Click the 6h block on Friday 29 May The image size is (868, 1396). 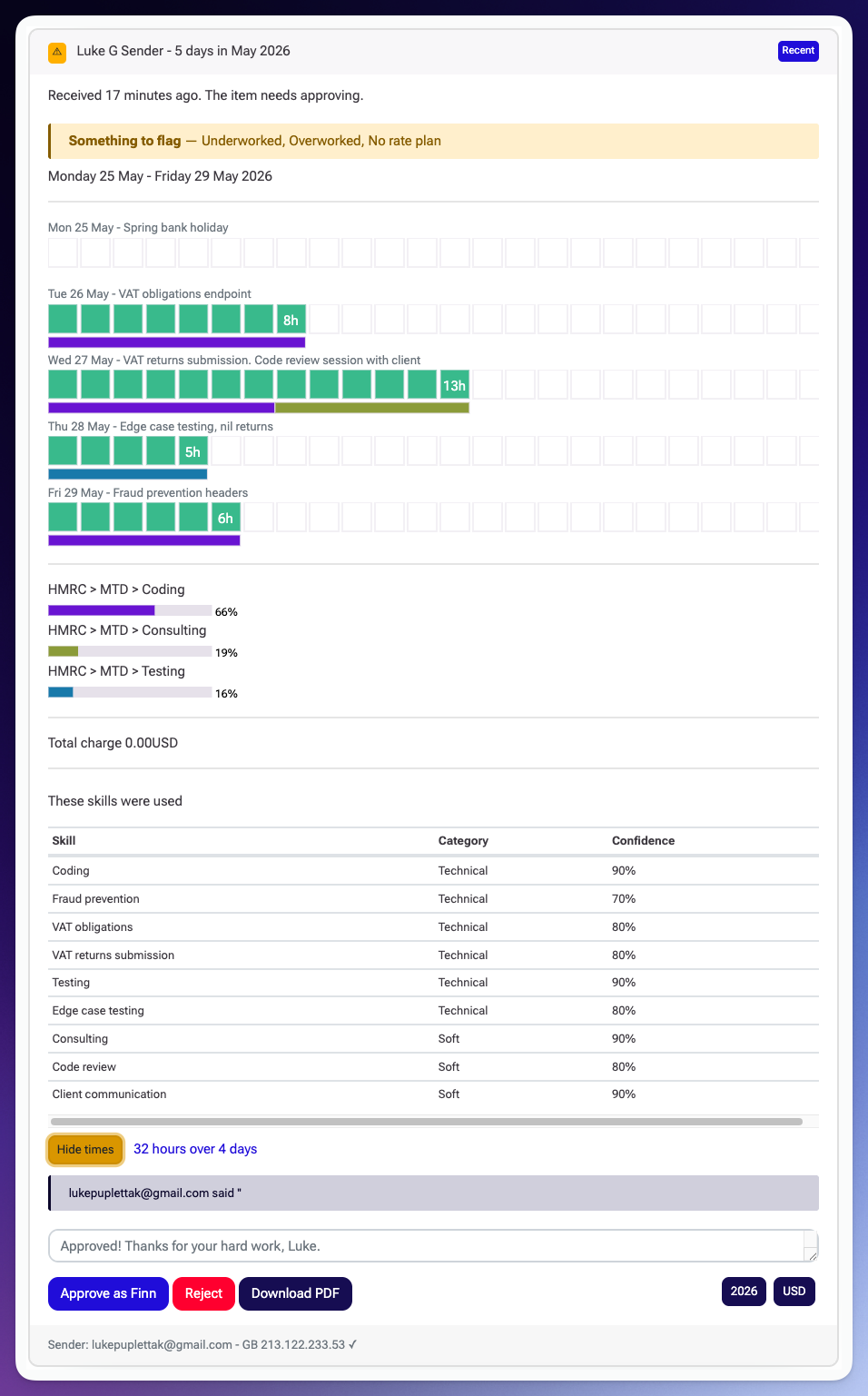coord(225,518)
